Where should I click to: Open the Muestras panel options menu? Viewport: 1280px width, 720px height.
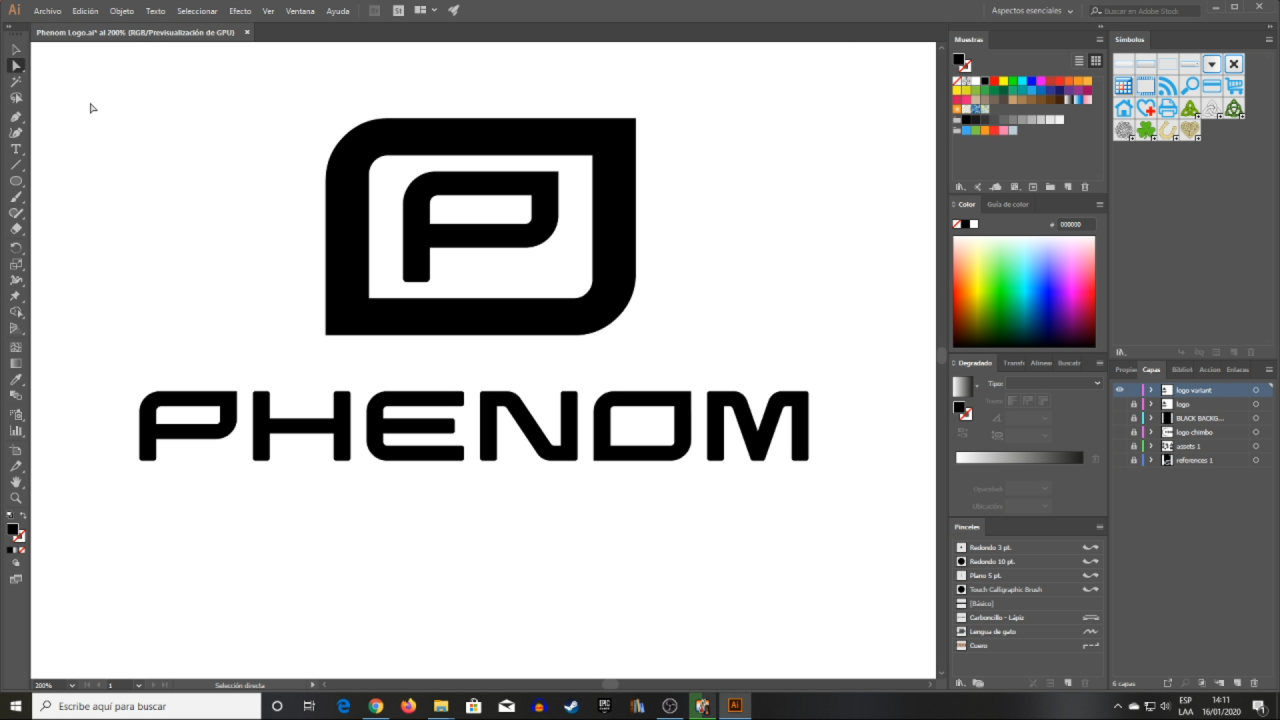[1100, 40]
